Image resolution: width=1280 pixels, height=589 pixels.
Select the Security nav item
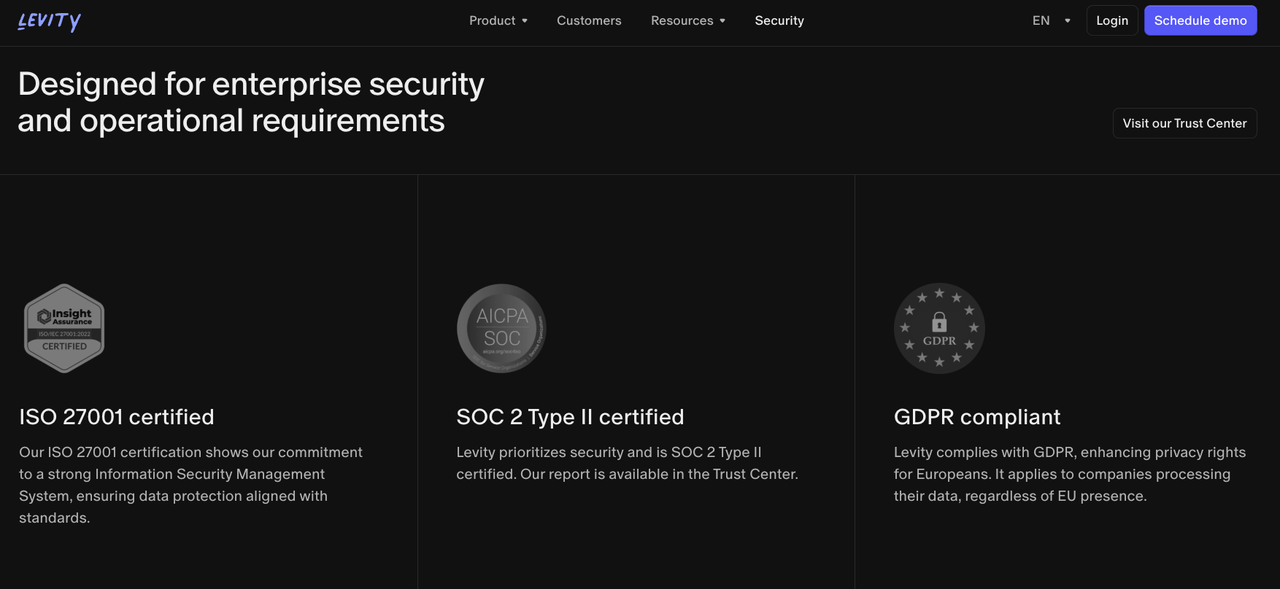pos(779,20)
